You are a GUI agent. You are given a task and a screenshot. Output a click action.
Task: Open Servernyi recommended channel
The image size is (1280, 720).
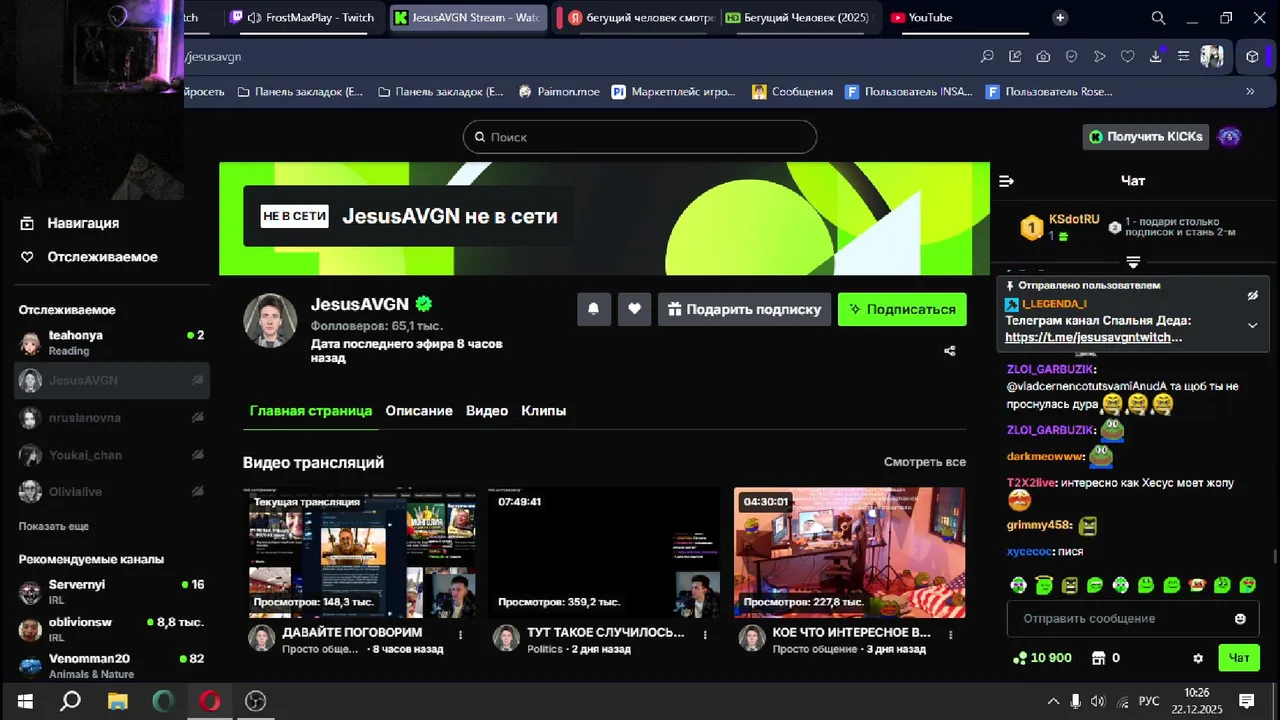coord(112,592)
